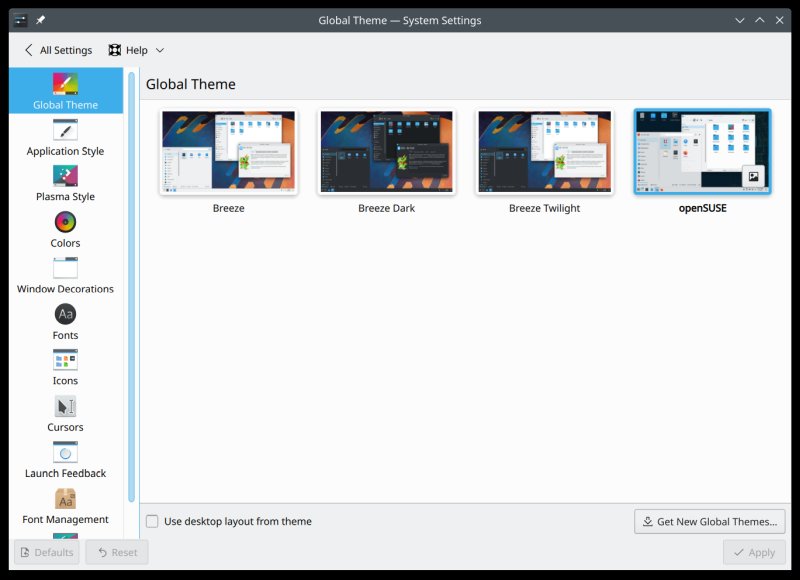Choose the Breeze Dark theme thumbnail
This screenshot has width=800, height=580.
(386, 152)
